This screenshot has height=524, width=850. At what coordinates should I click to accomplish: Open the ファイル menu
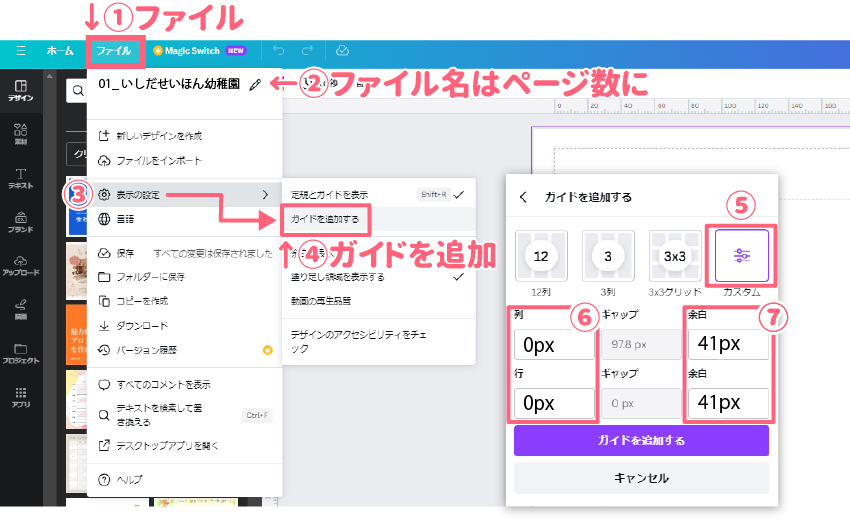click(x=114, y=51)
